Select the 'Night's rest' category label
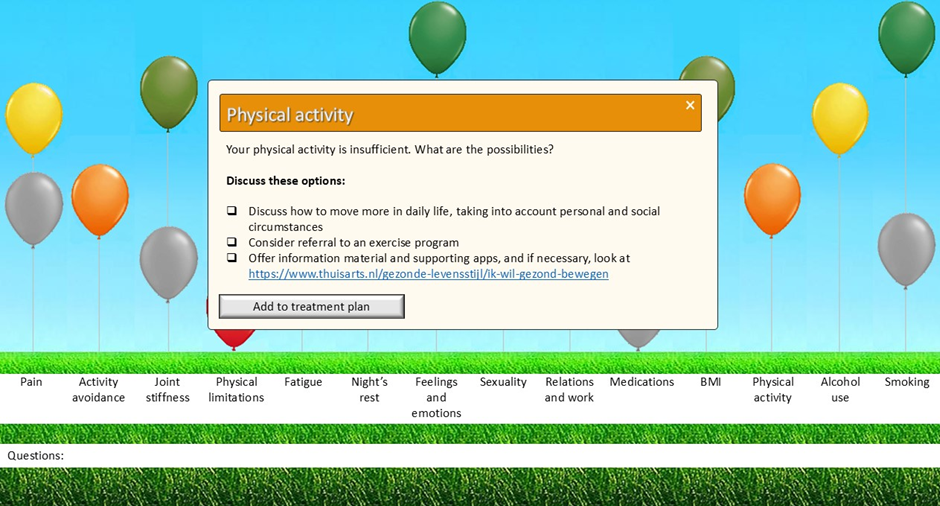The height and width of the screenshot is (506, 940). 369,390
